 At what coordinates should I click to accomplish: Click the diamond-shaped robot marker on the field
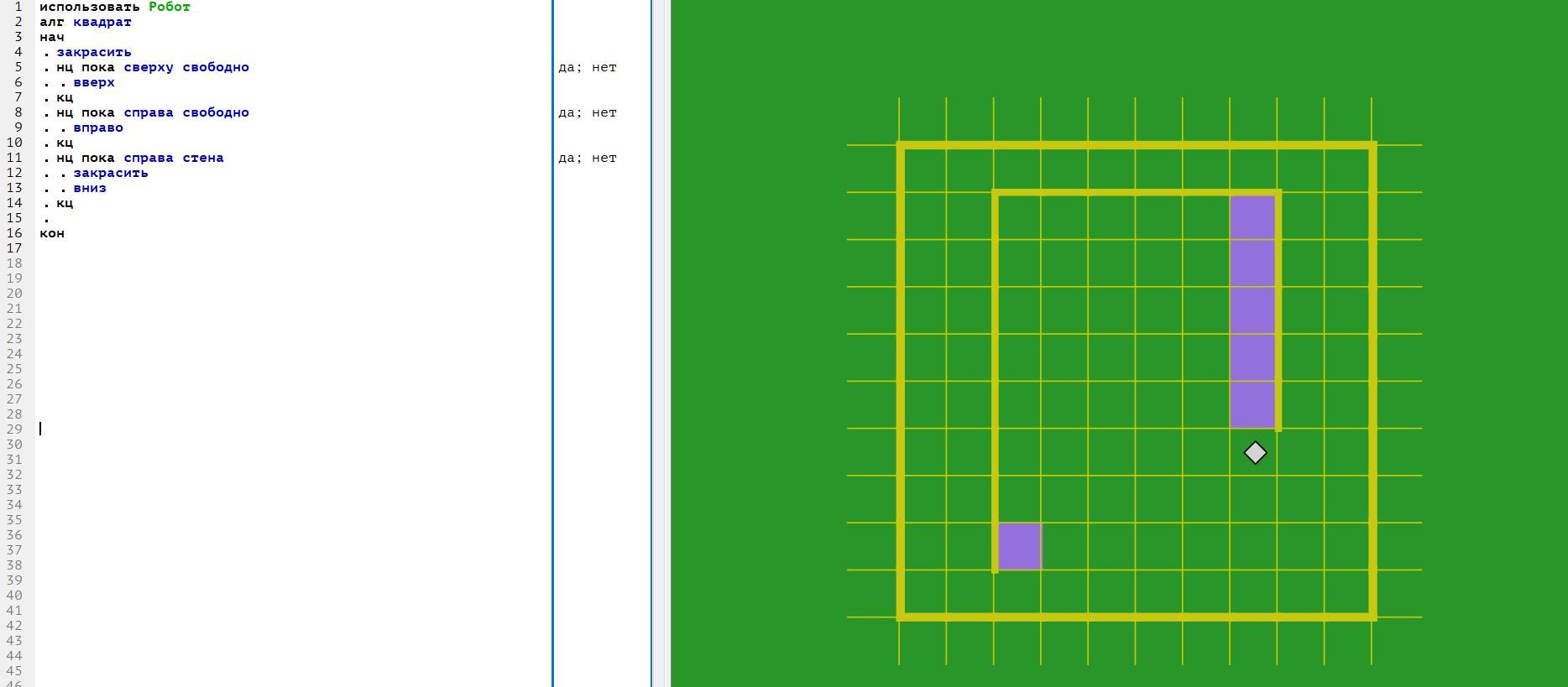click(1255, 453)
